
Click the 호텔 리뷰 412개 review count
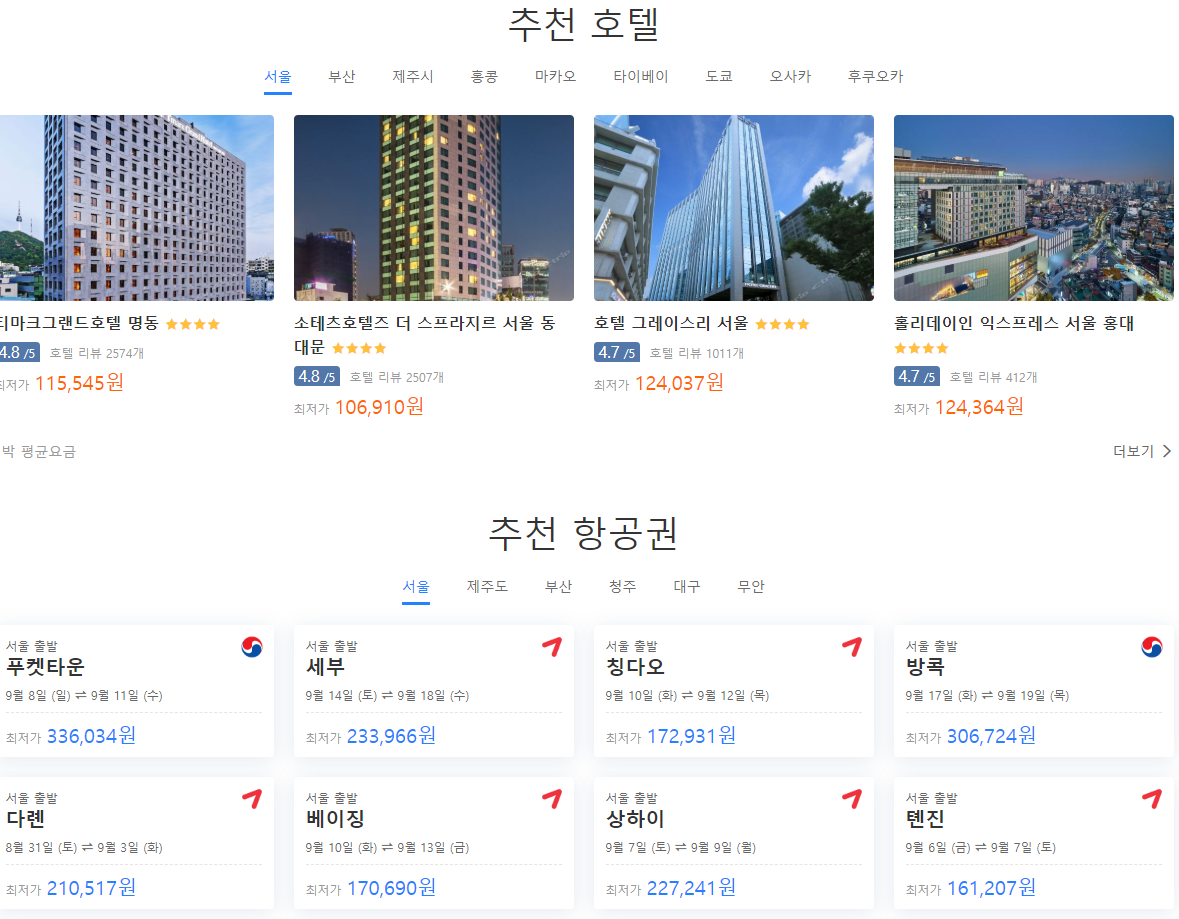pyautogui.click(x=993, y=378)
